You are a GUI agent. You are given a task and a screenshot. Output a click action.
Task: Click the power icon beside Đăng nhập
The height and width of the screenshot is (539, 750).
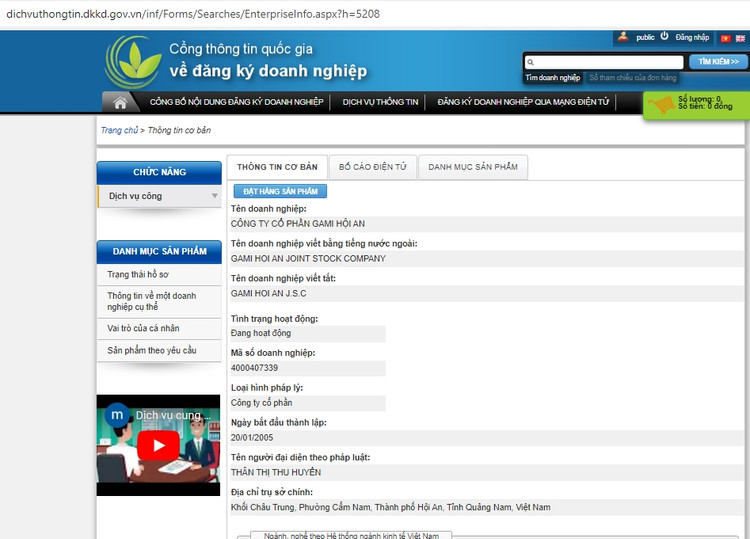(664, 37)
